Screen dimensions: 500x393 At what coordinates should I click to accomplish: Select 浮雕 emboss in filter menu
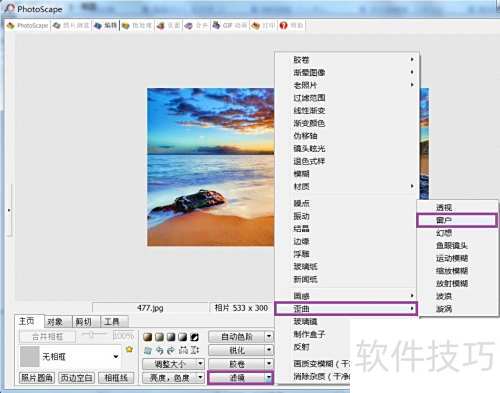(346, 254)
